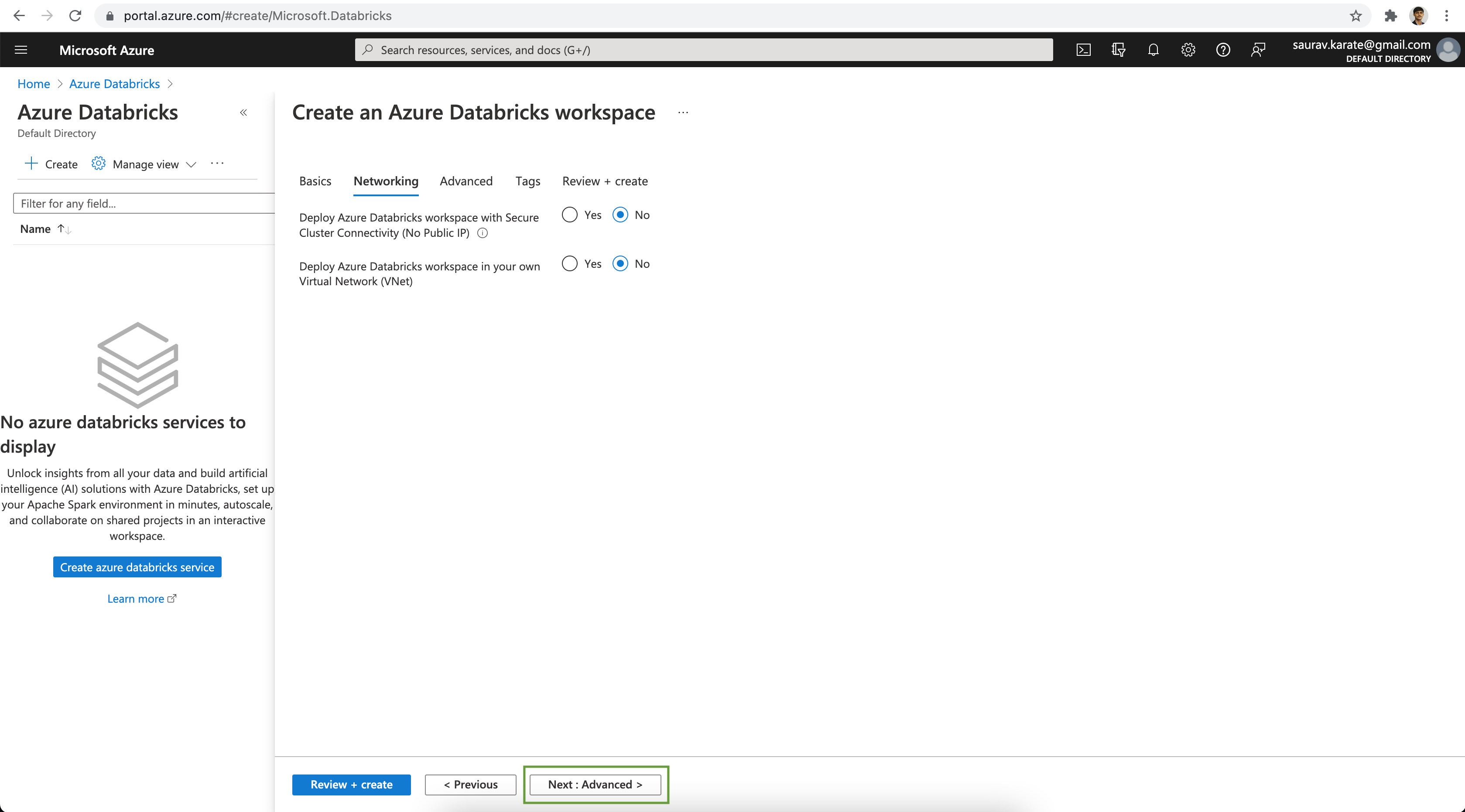Select Yes for Secure Cluster Connectivity
Screen dimensions: 1465x812
(569, 215)
